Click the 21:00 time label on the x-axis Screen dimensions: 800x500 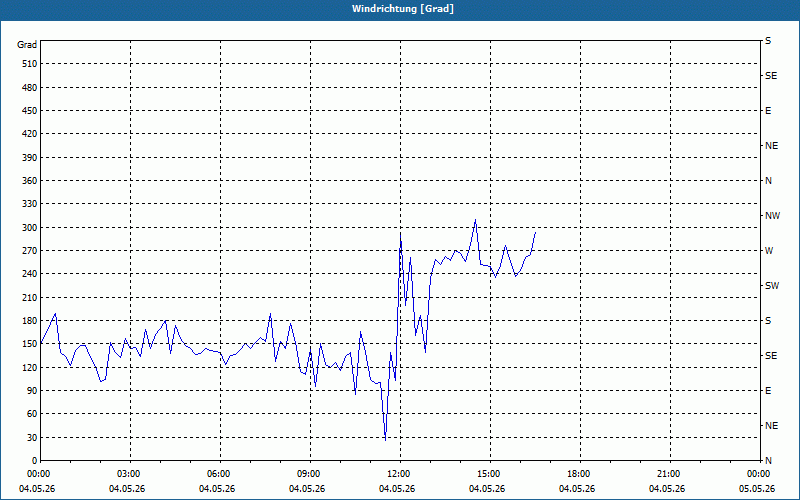(669, 474)
